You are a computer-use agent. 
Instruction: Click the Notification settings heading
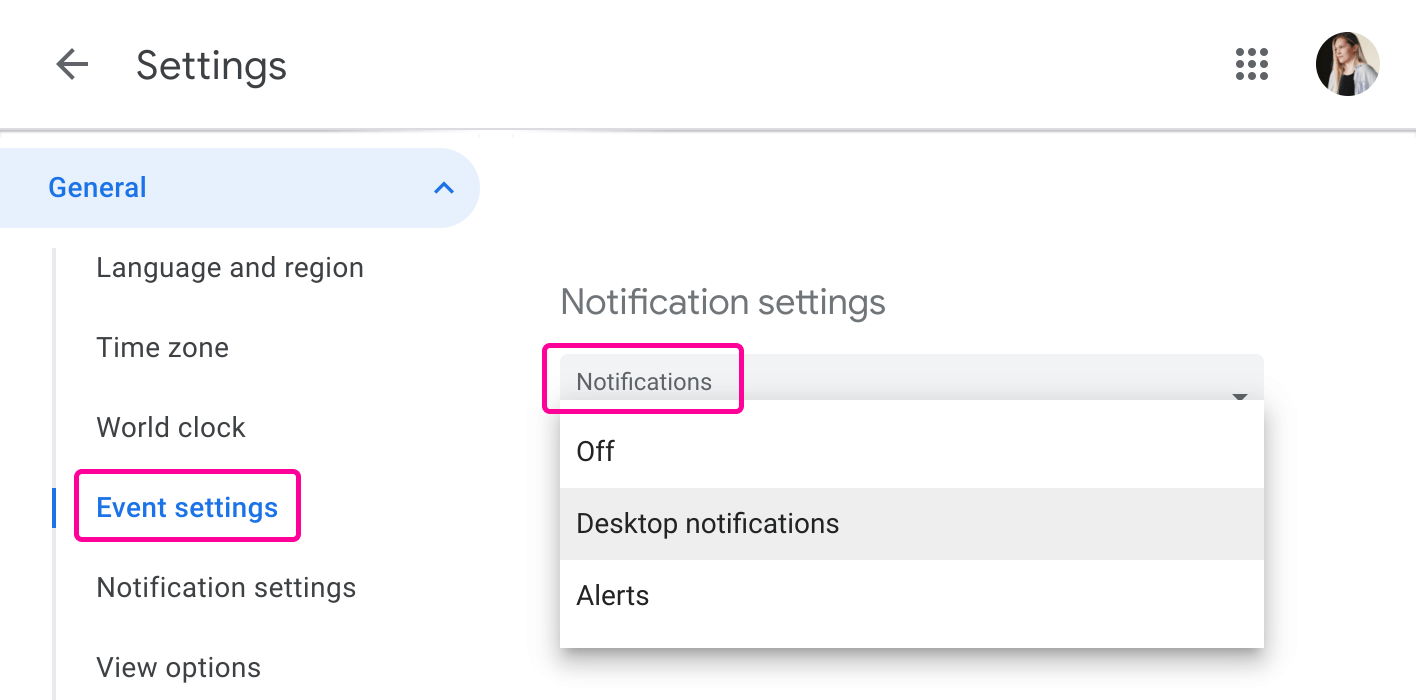722,302
